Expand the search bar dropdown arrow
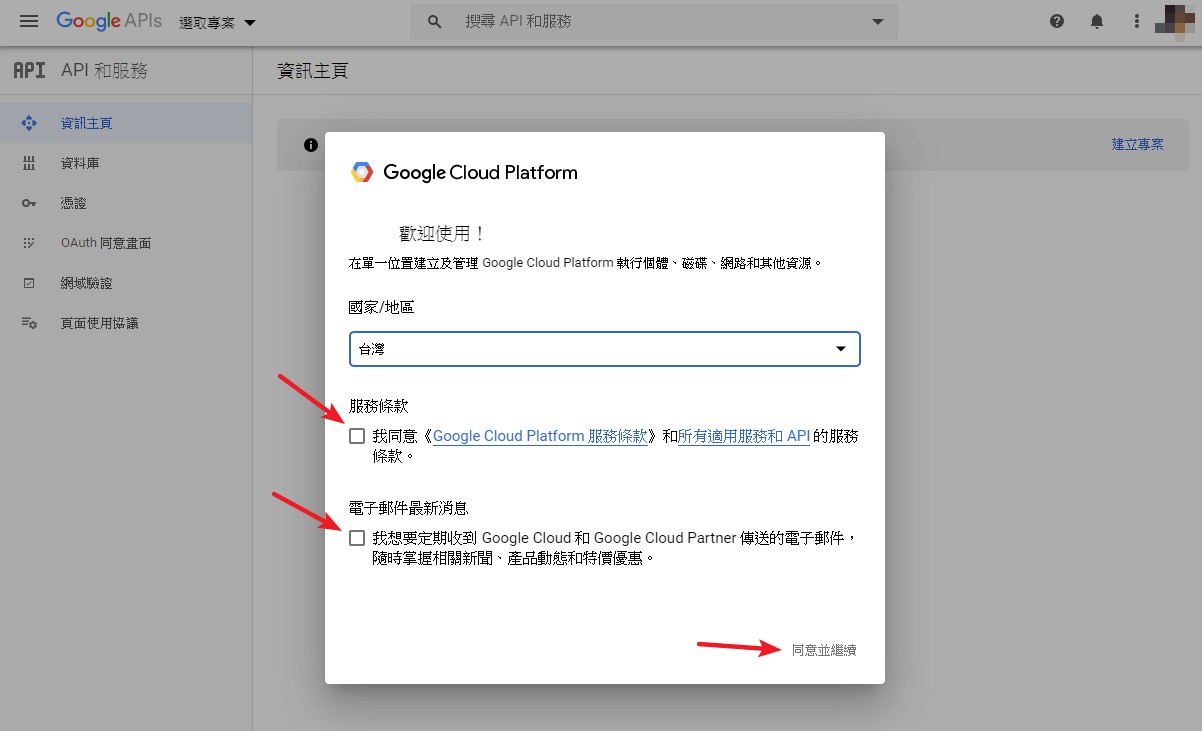The image size is (1202, 731). click(x=878, y=21)
